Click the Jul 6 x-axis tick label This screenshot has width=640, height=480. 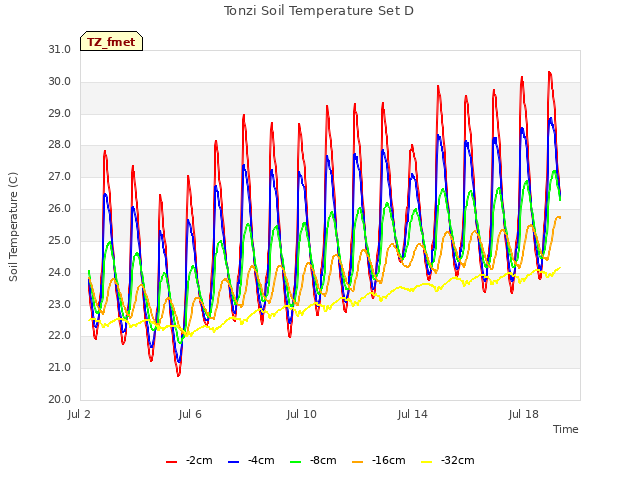click(190, 415)
